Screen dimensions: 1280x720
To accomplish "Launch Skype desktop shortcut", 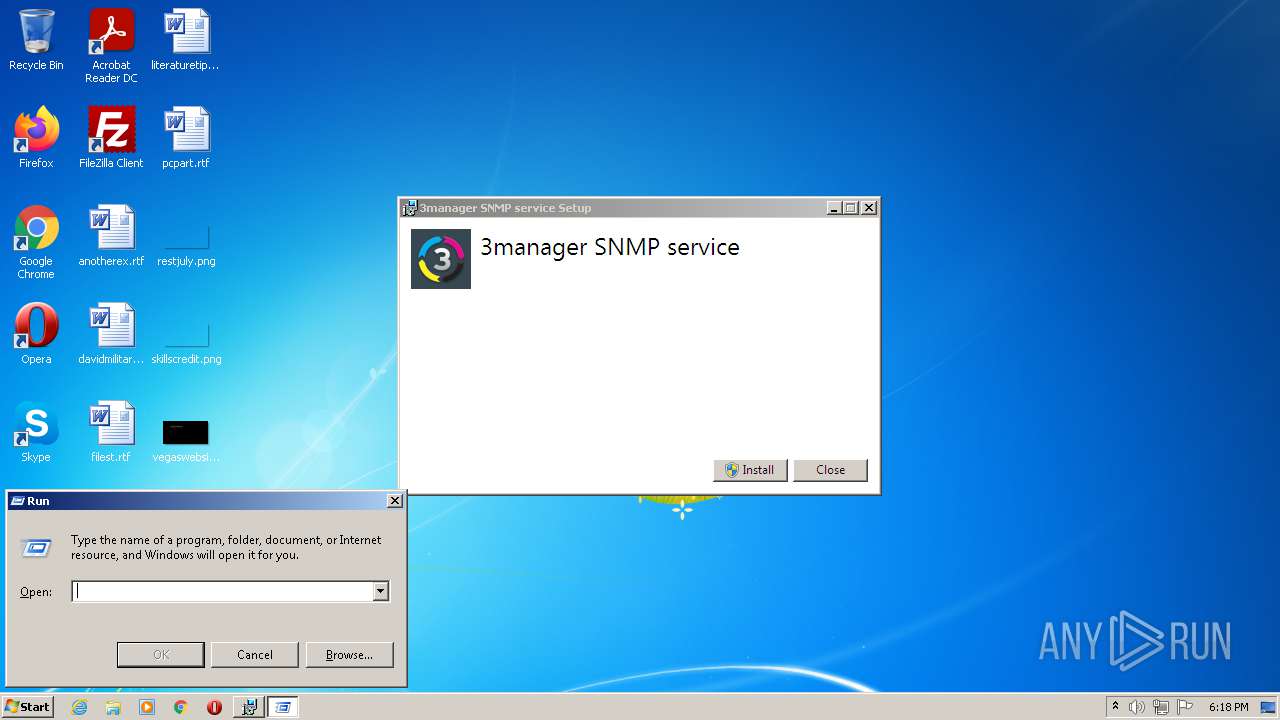I will click(x=36, y=432).
